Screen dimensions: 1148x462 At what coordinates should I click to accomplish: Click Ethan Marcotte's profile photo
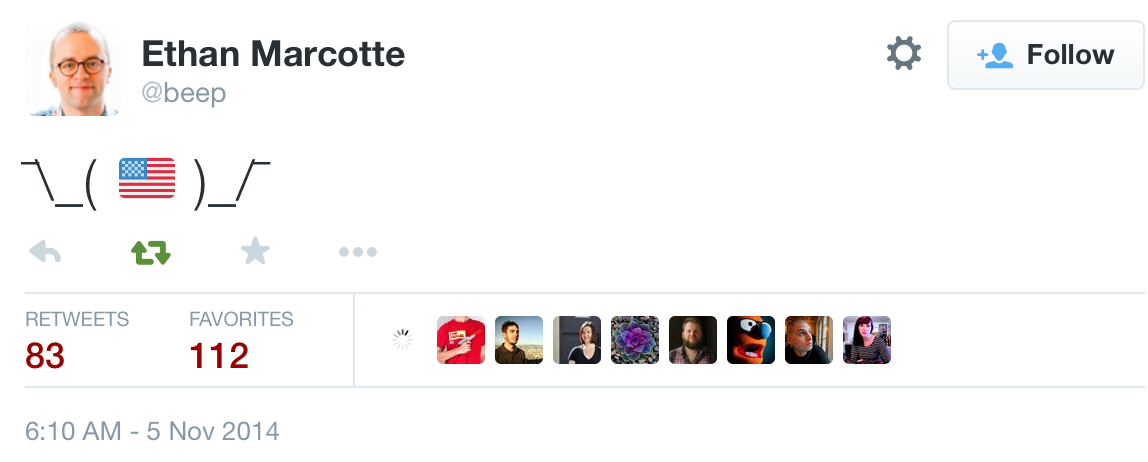72,67
